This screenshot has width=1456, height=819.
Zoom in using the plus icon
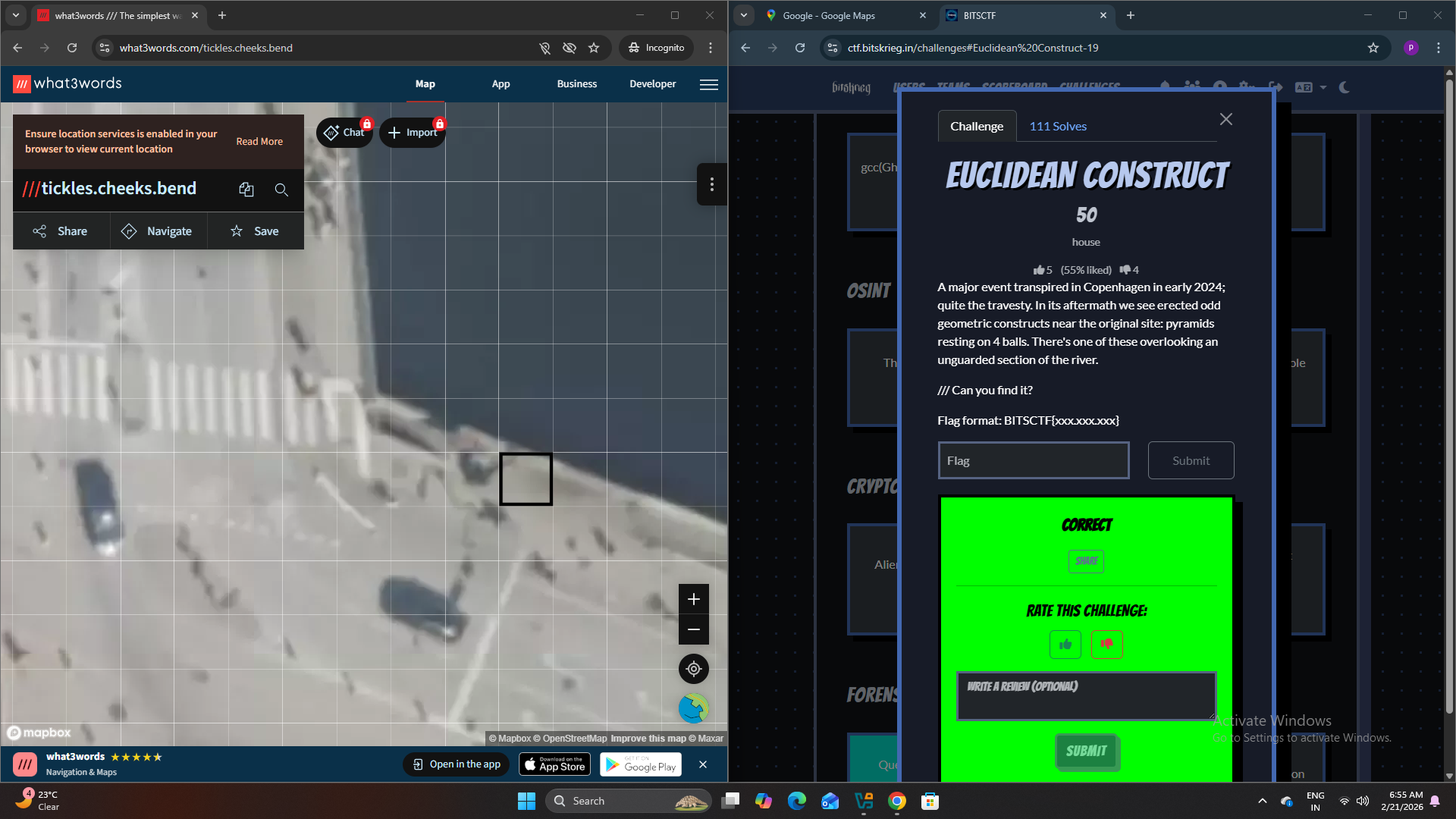point(693,598)
